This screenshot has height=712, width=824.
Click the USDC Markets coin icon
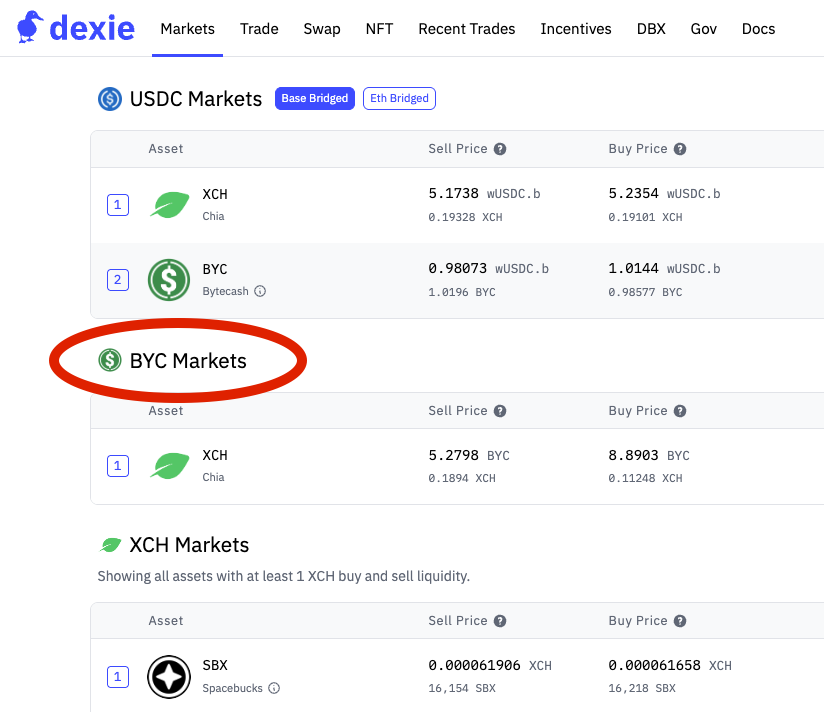[110, 99]
